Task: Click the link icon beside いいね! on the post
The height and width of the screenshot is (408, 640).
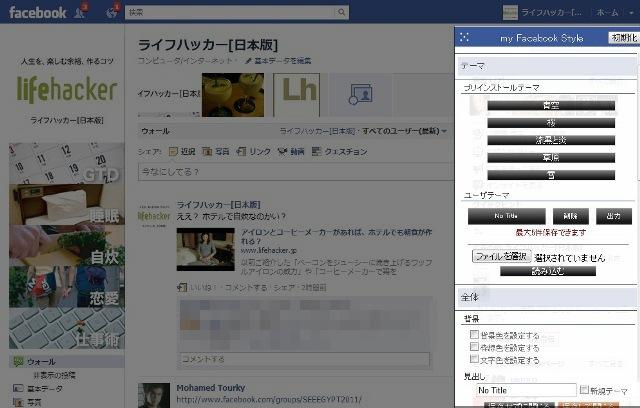Action: point(182,287)
